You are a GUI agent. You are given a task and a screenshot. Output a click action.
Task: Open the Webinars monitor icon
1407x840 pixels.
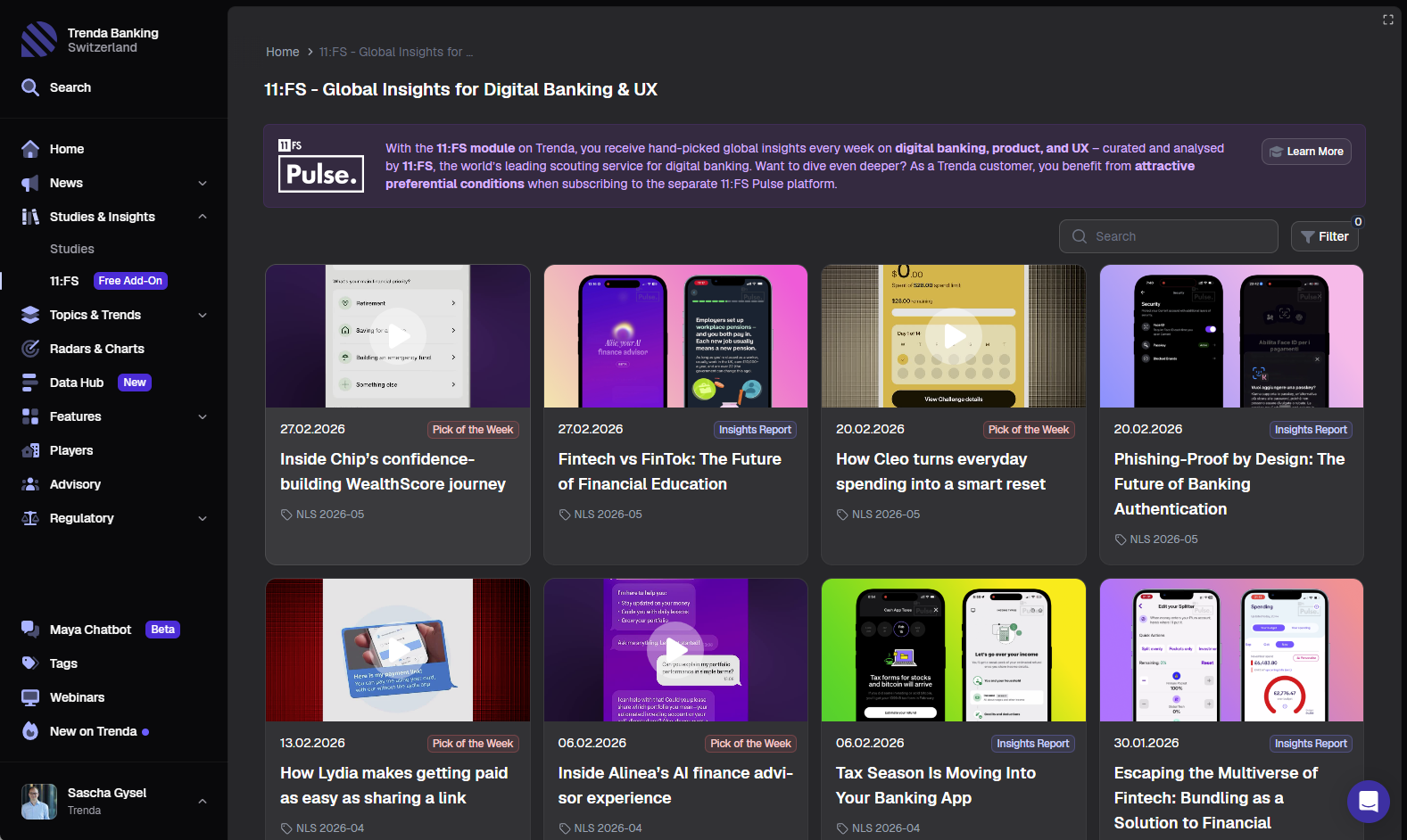pos(30,697)
